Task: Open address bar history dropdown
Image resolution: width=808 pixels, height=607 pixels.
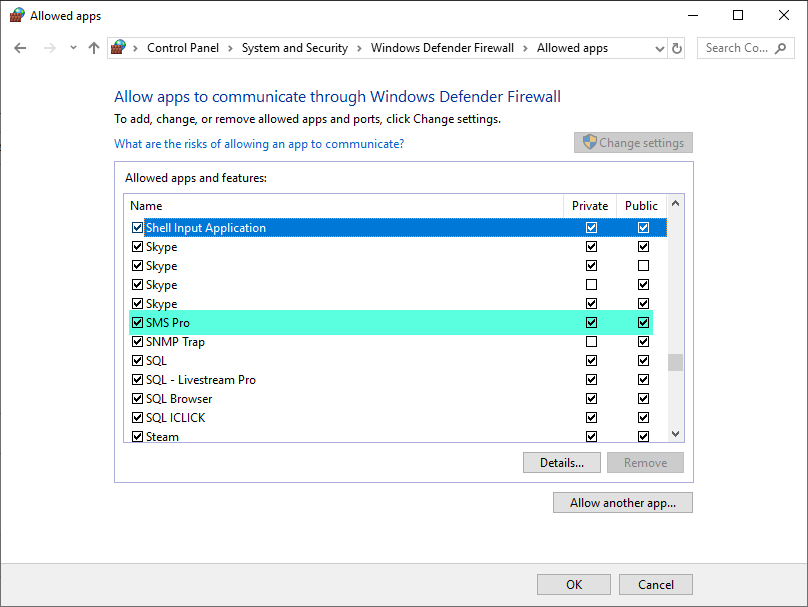Action: 660,48
